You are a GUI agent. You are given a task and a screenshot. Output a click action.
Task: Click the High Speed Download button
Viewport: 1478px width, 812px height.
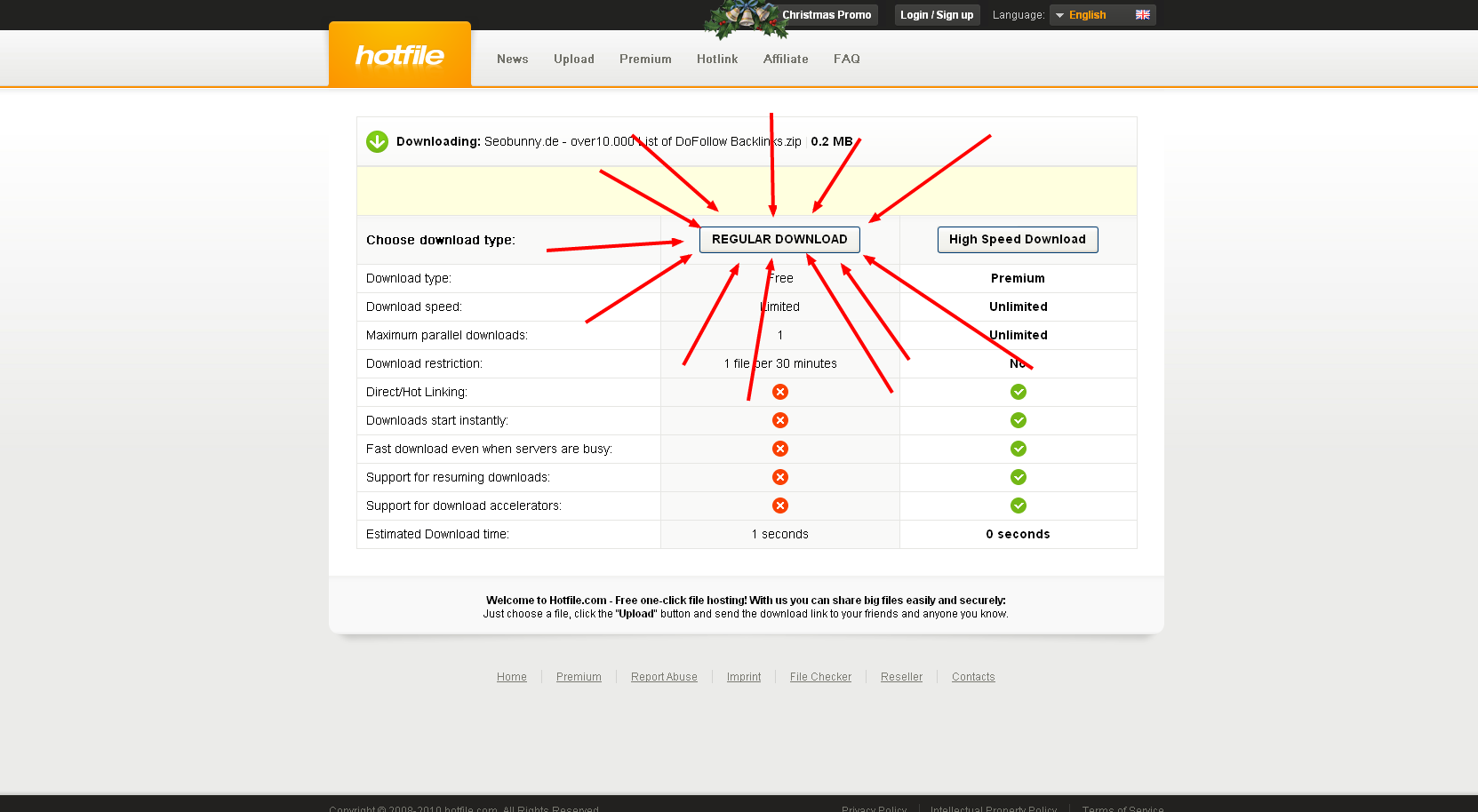[1018, 240]
